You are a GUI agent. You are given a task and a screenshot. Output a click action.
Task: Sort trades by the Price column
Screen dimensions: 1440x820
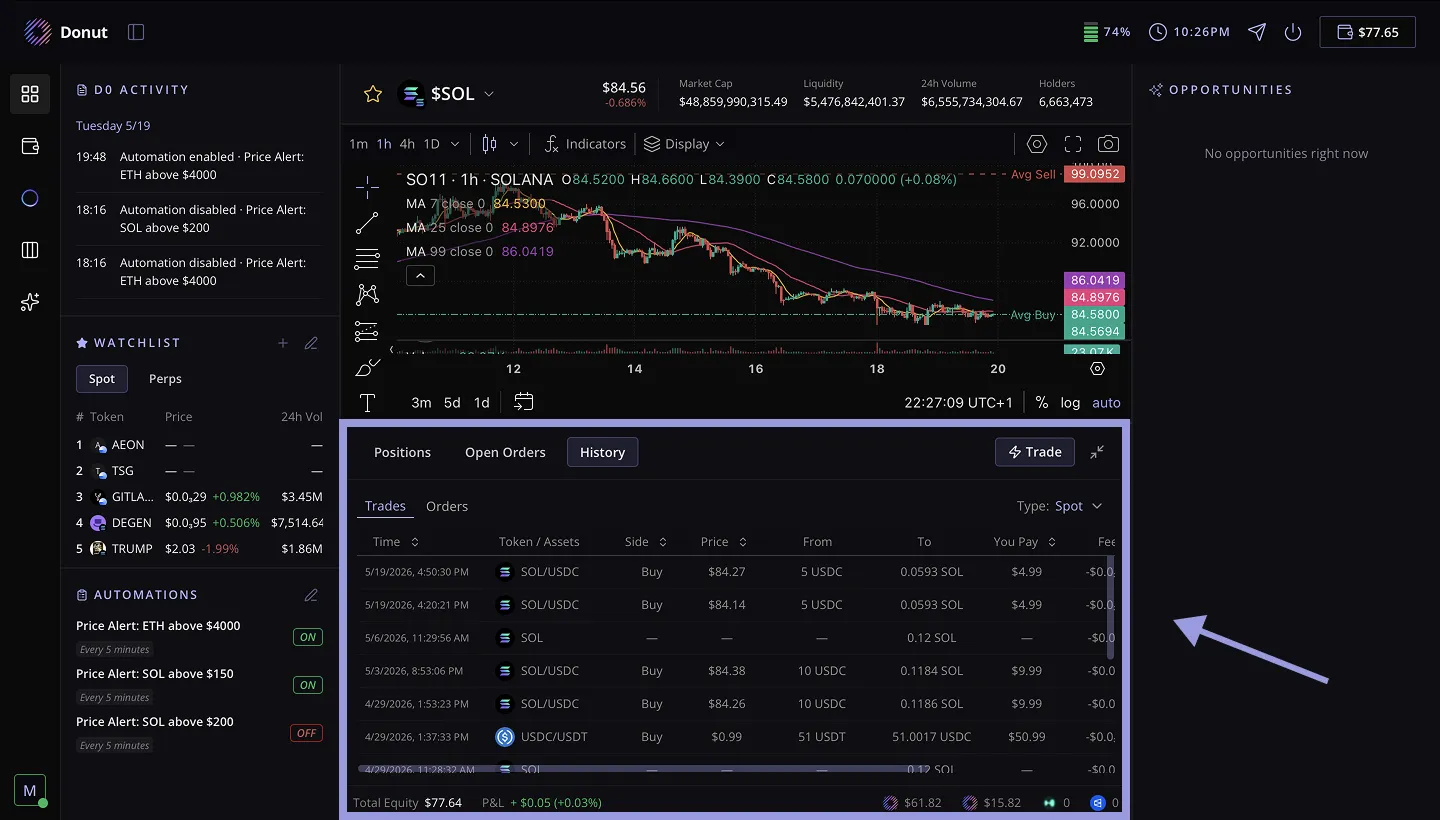(x=724, y=542)
